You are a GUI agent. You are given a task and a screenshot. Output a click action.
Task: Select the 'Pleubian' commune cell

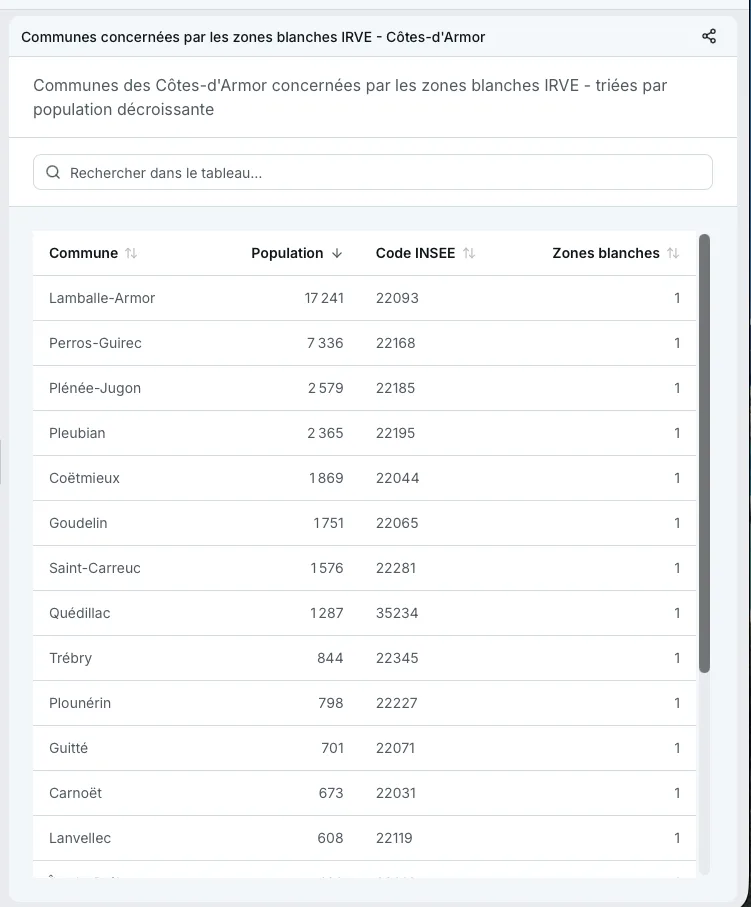[x=77, y=433]
